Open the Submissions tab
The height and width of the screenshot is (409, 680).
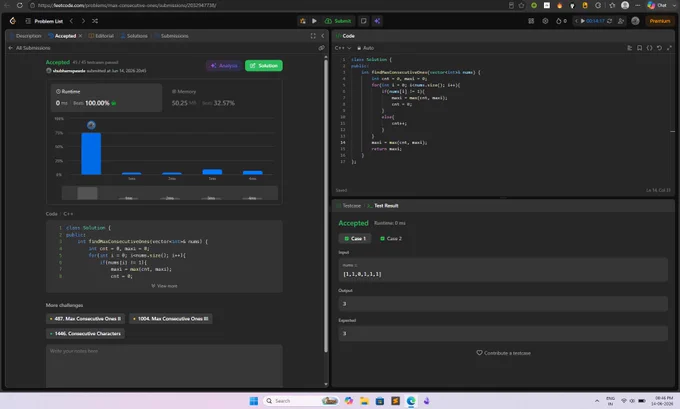coord(172,36)
